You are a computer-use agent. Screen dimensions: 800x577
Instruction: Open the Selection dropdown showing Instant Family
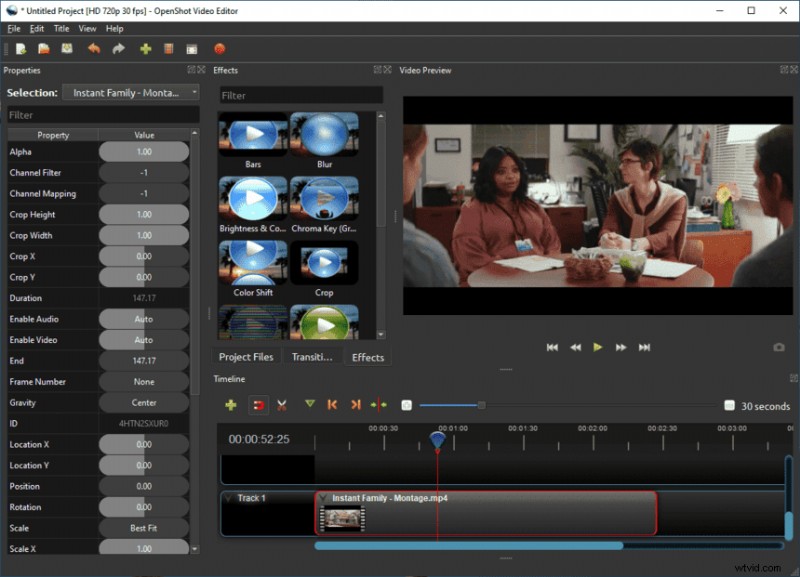[x=130, y=92]
